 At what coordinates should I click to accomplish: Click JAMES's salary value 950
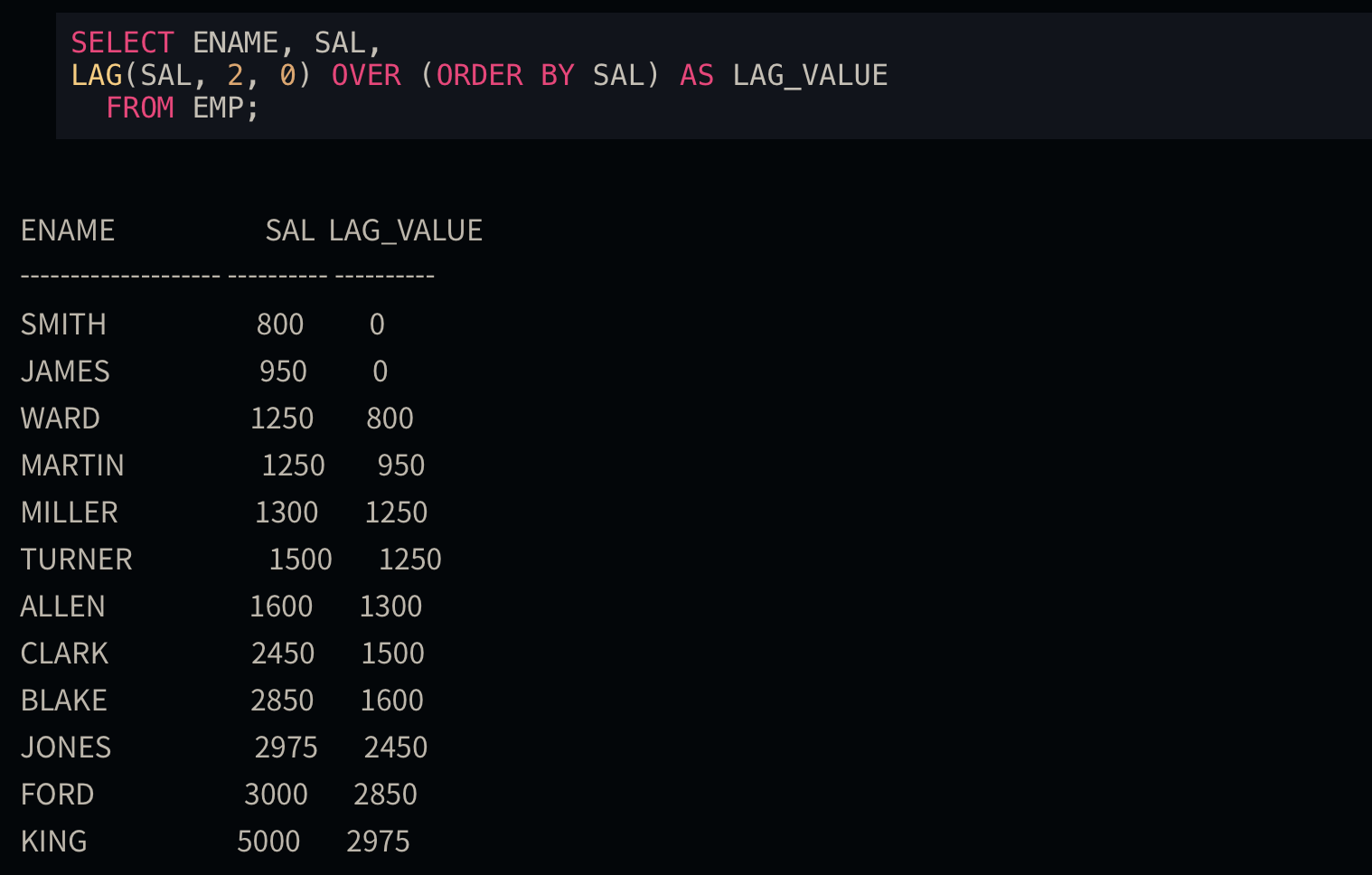284,372
